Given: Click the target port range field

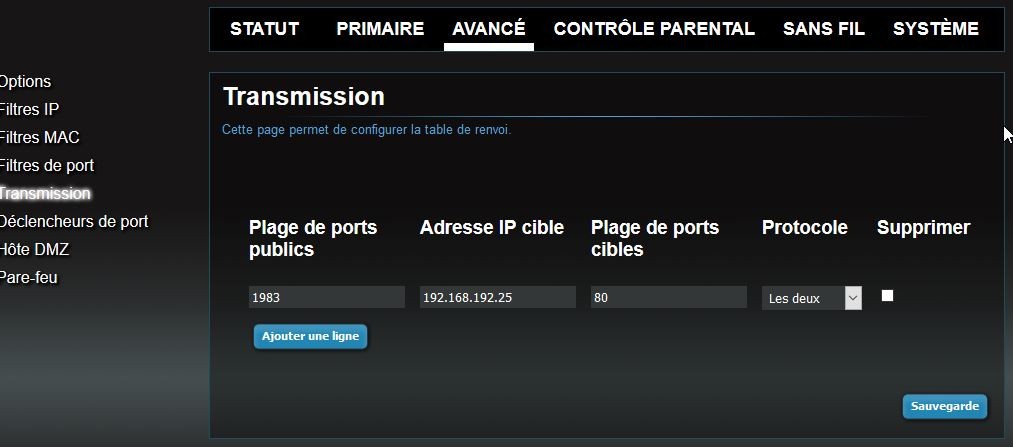Looking at the screenshot, I should (x=668, y=297).
